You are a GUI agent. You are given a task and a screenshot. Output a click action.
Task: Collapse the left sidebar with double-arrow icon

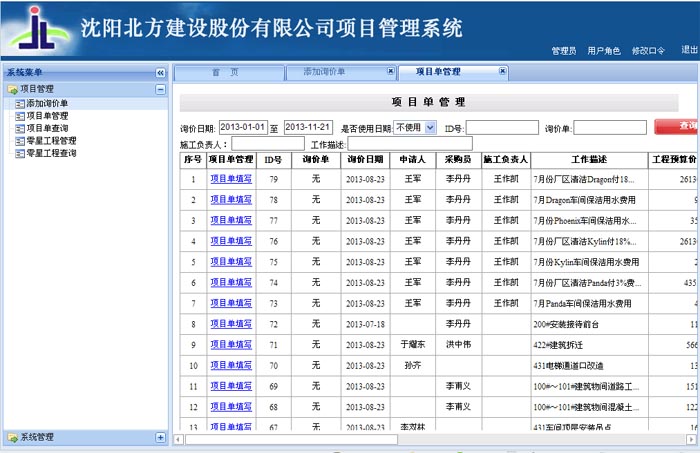point(160,73)
